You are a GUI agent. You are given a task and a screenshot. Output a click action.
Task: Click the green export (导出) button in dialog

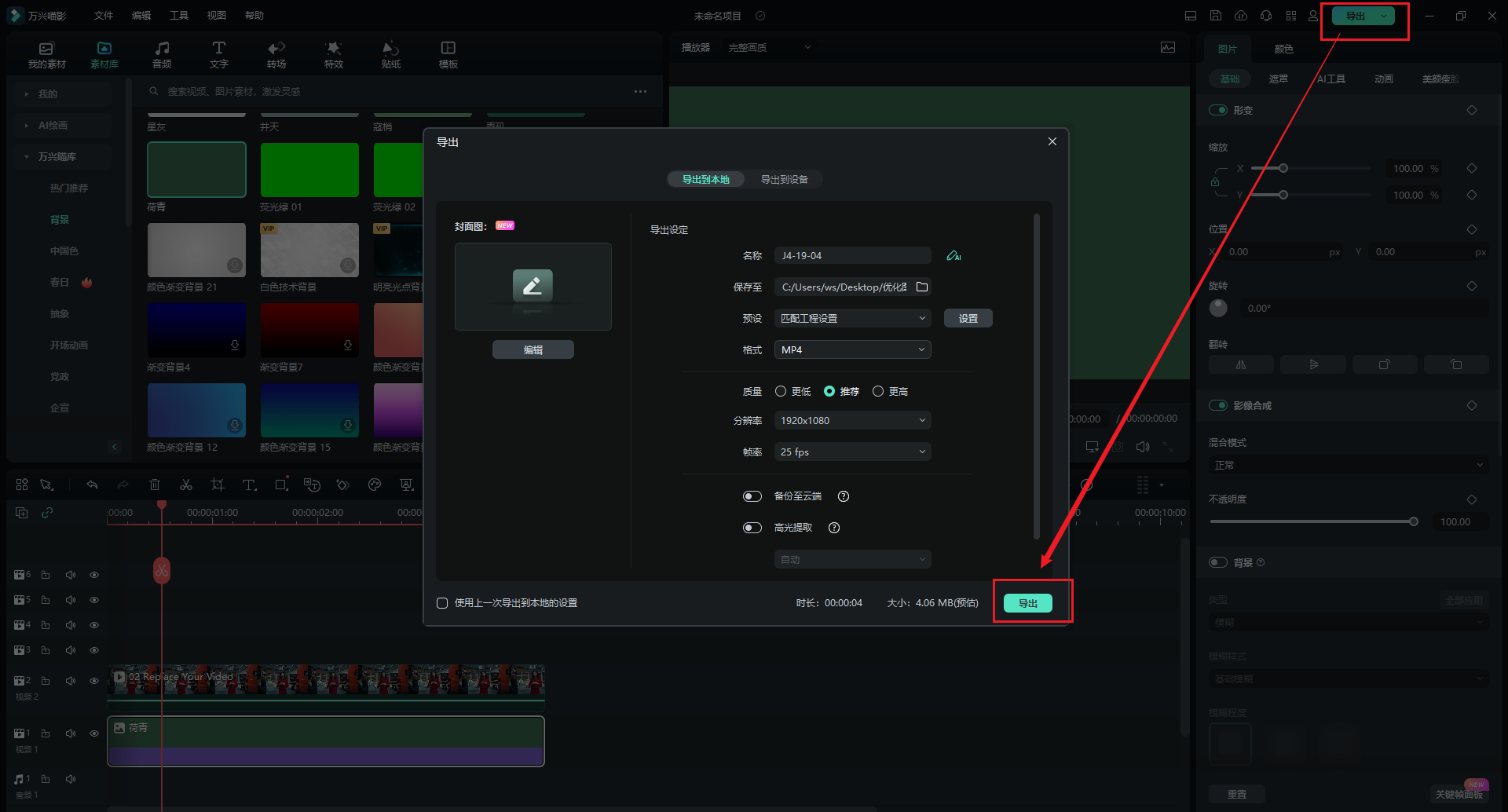1027,603
